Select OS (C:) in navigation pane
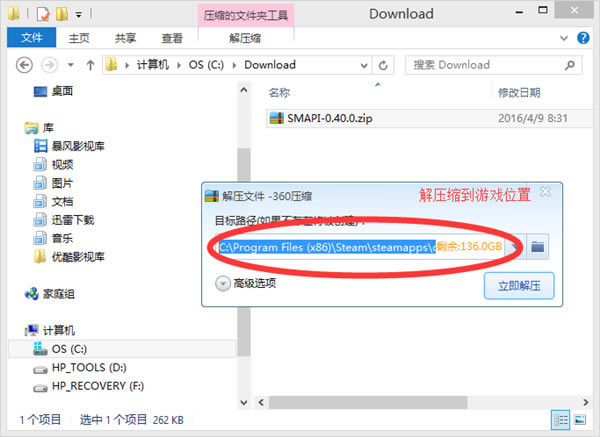The image size is (600, 437). pos(70,349)
